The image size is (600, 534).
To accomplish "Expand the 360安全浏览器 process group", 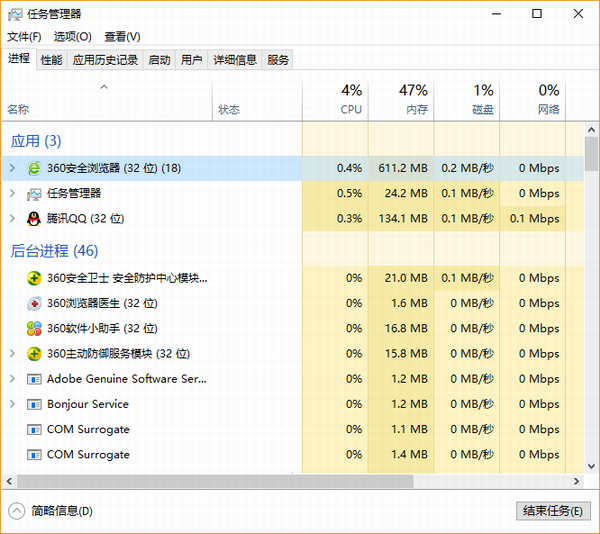I will tap(13, 168).
